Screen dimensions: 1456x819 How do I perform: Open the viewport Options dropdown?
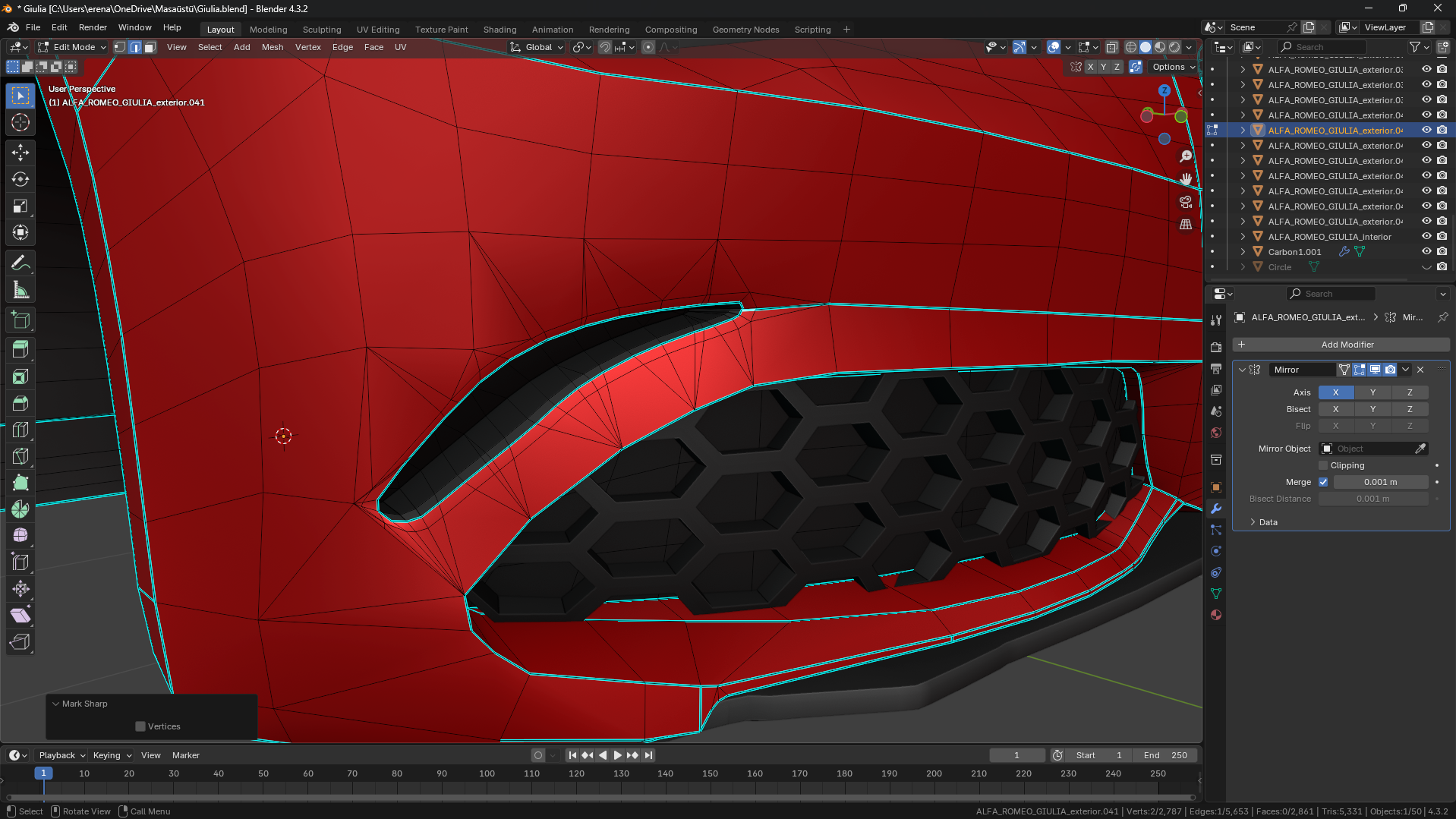1174,67
